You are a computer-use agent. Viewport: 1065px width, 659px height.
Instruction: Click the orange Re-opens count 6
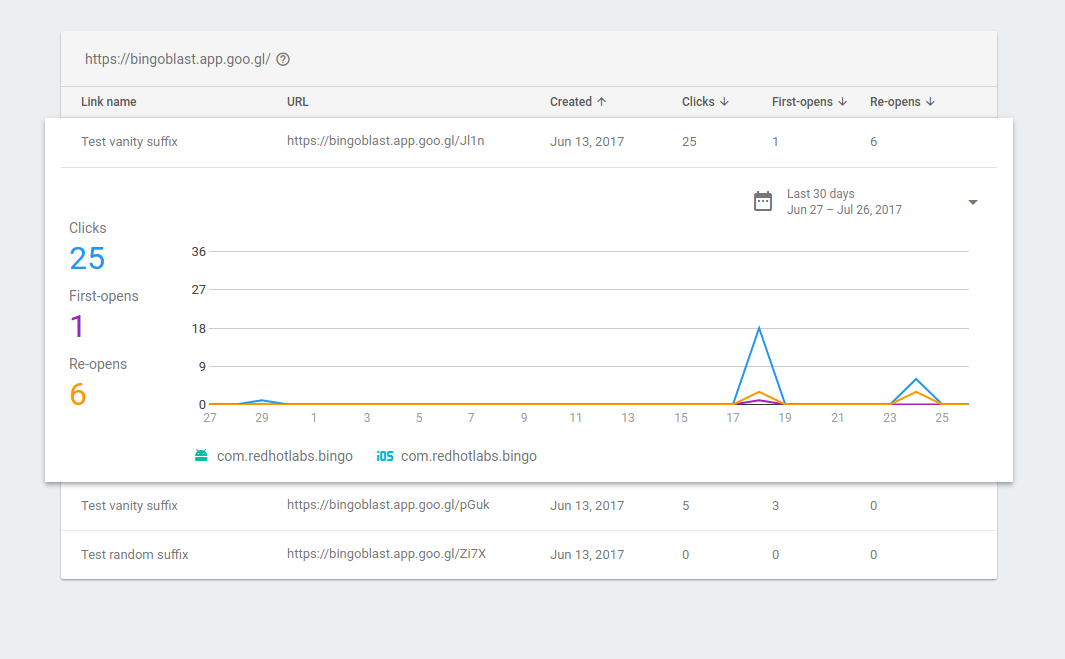(x=78, y=395)
